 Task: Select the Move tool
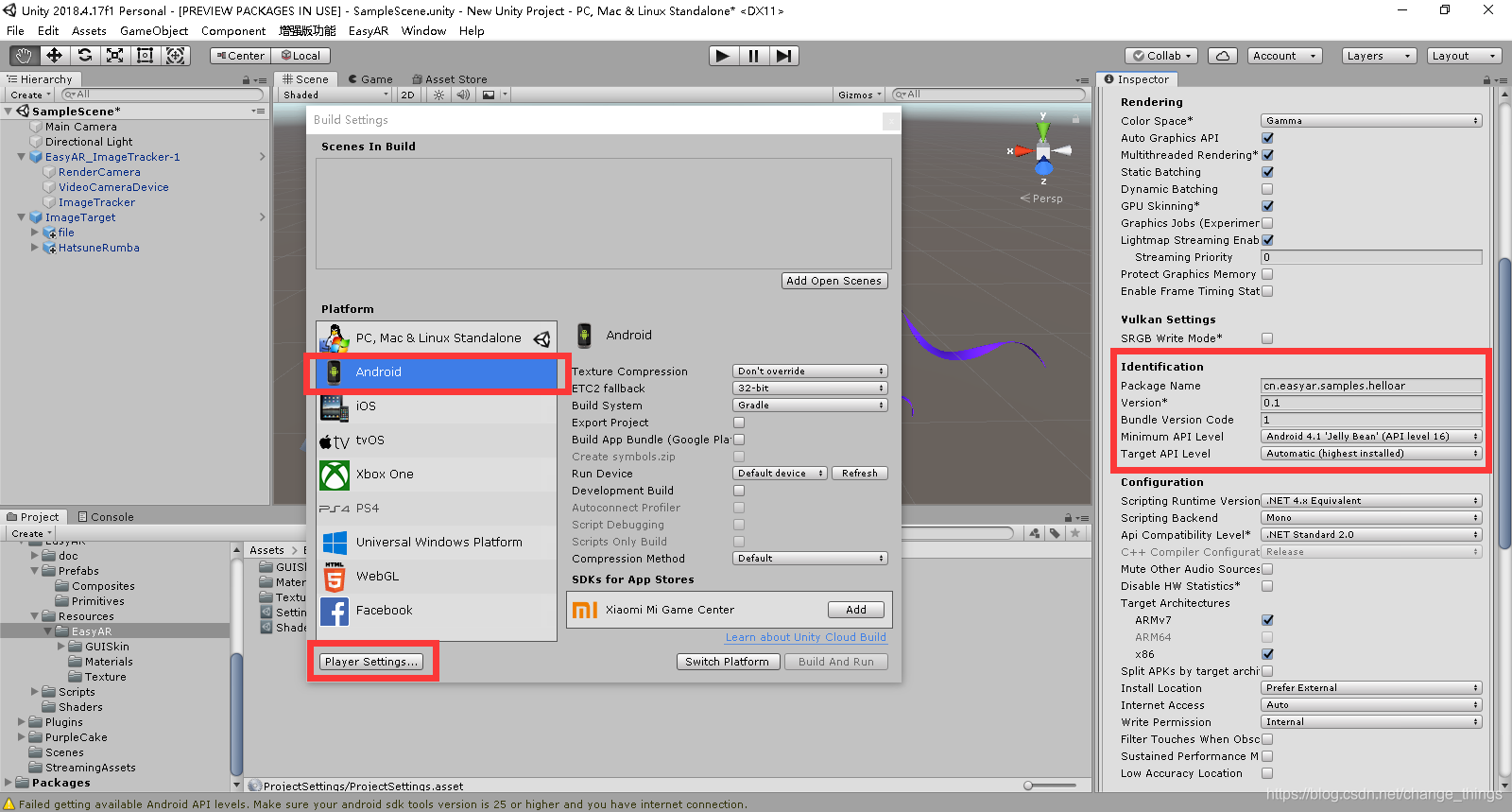[x=54, y=56]
